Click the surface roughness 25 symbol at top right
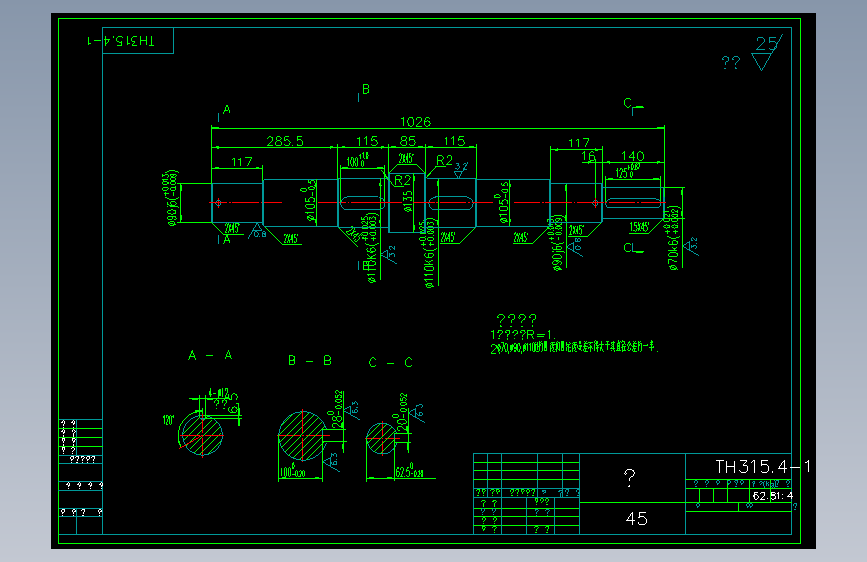 click(x=767, y=53)
